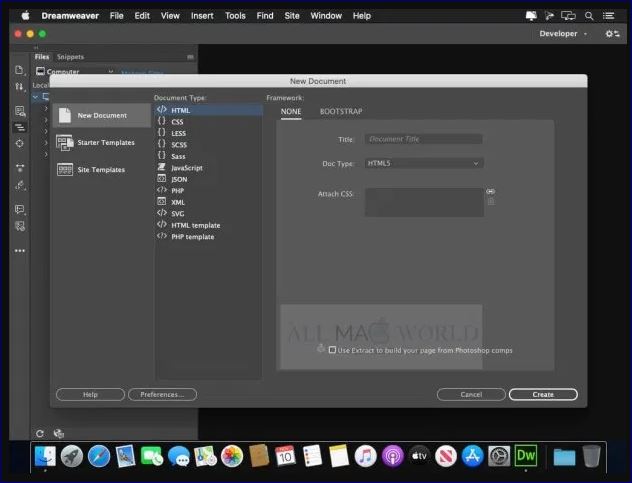Open the Computer site dropdown
The width and height of the screenshot is (632, 483).
coord(75,71)
